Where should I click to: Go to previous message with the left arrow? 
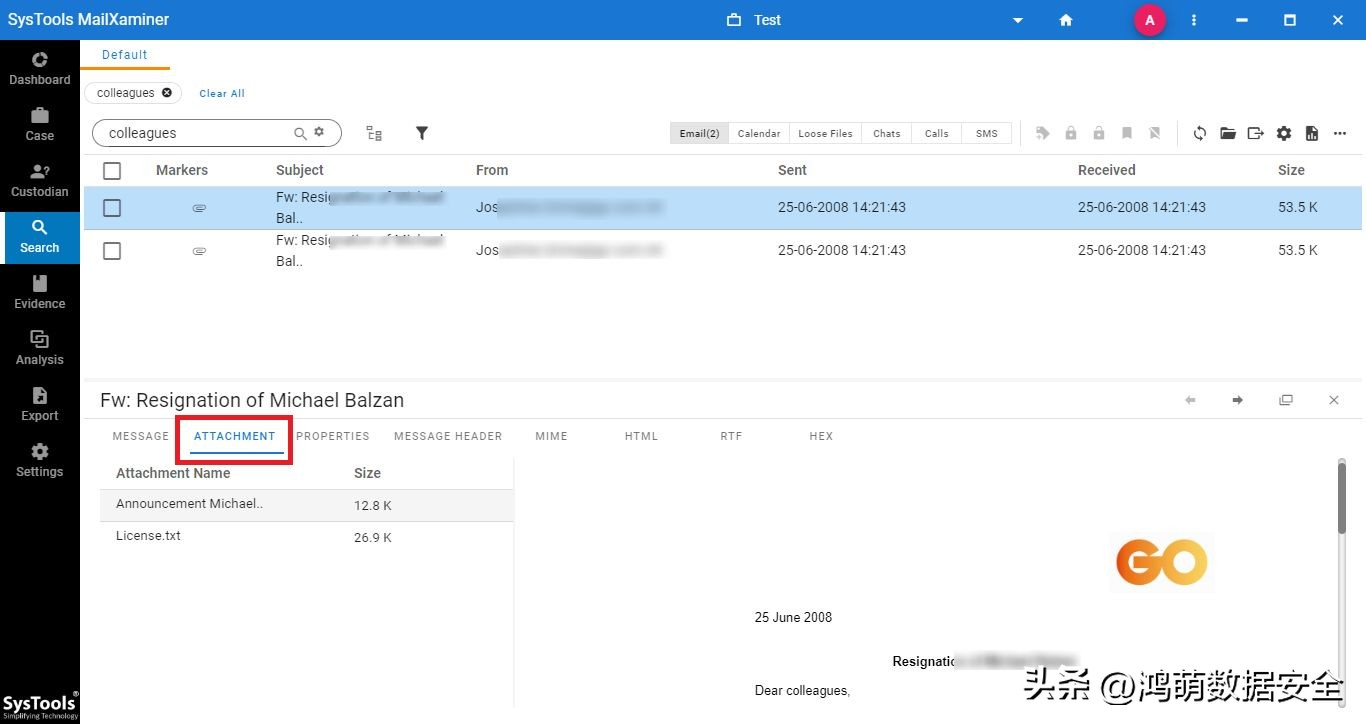coord(1190,400)
